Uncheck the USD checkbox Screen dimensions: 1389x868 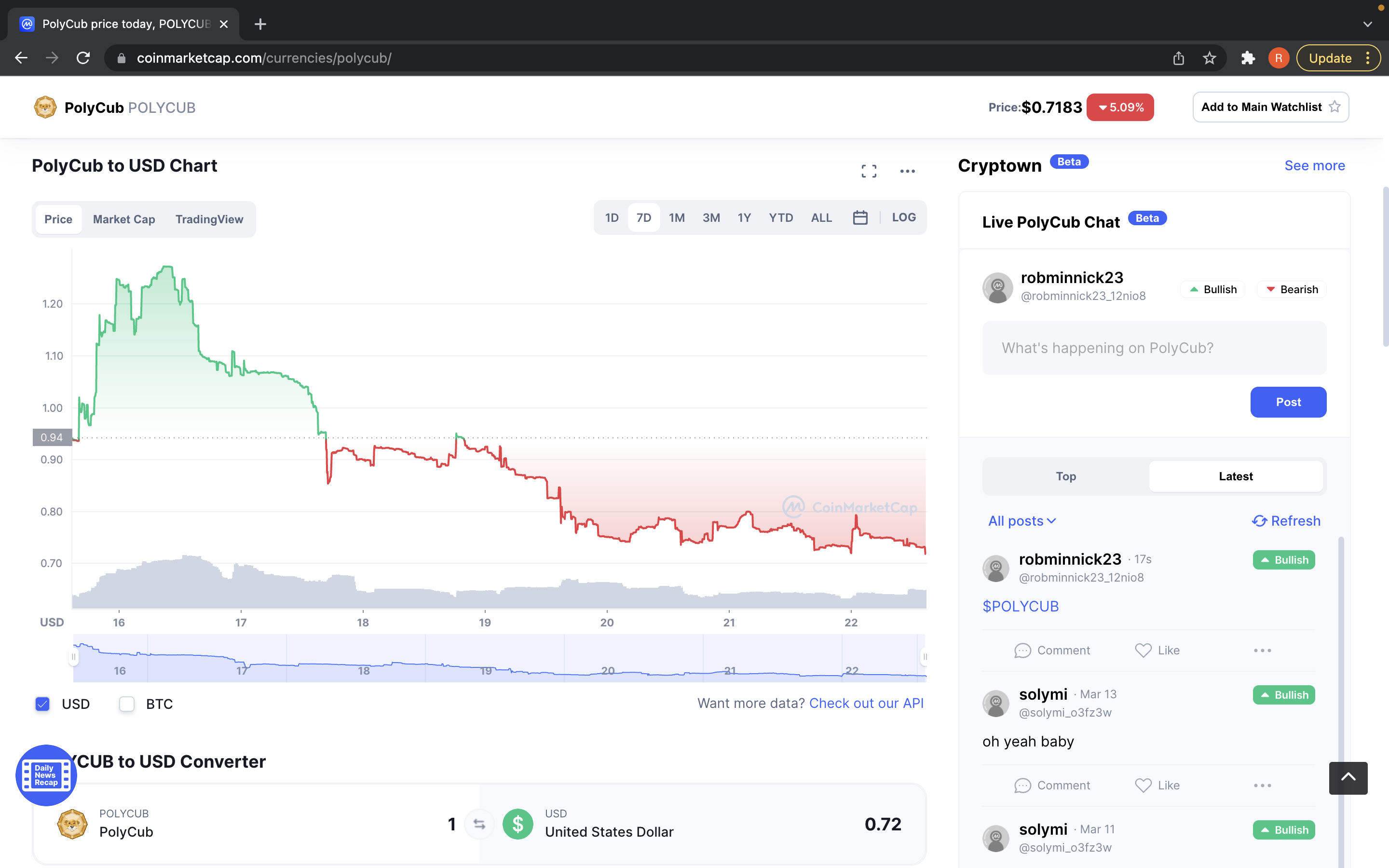tap(42, 704)
